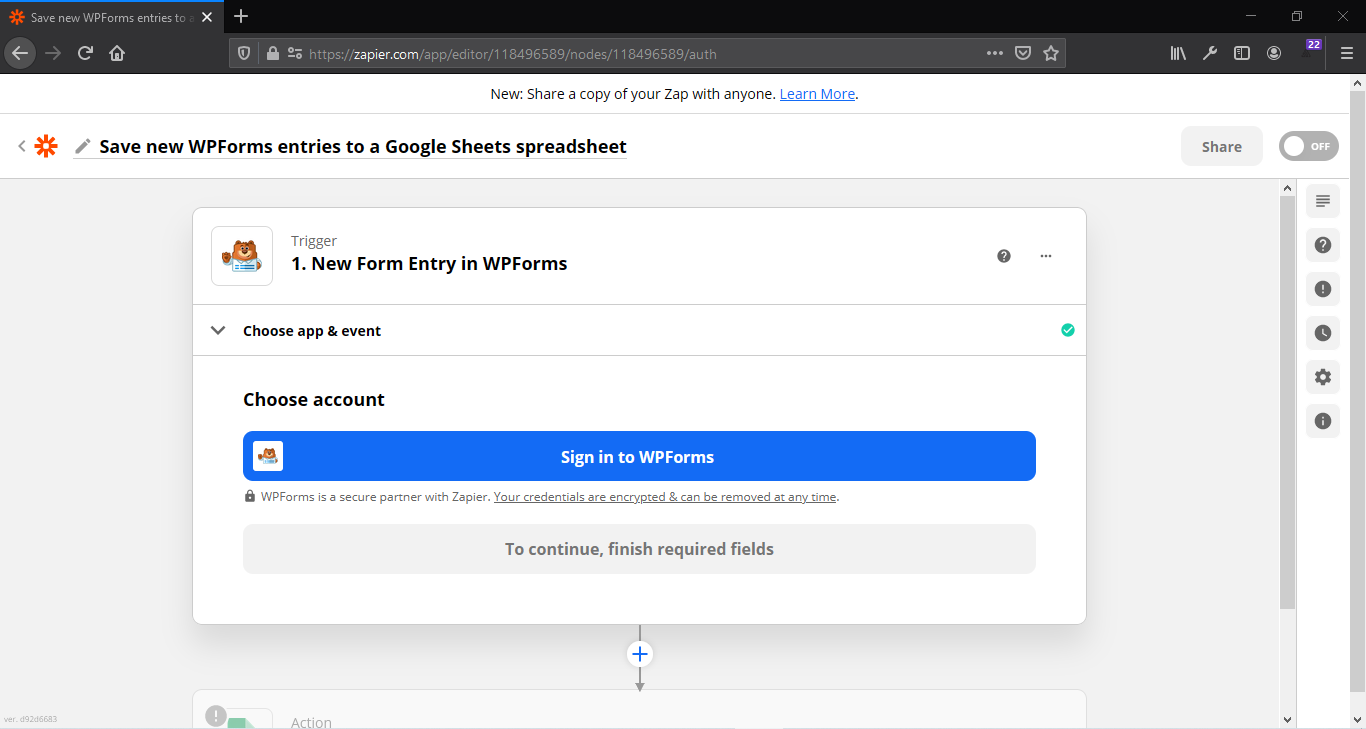
Task: Select the Zapier browser tab
Action: 111,17
